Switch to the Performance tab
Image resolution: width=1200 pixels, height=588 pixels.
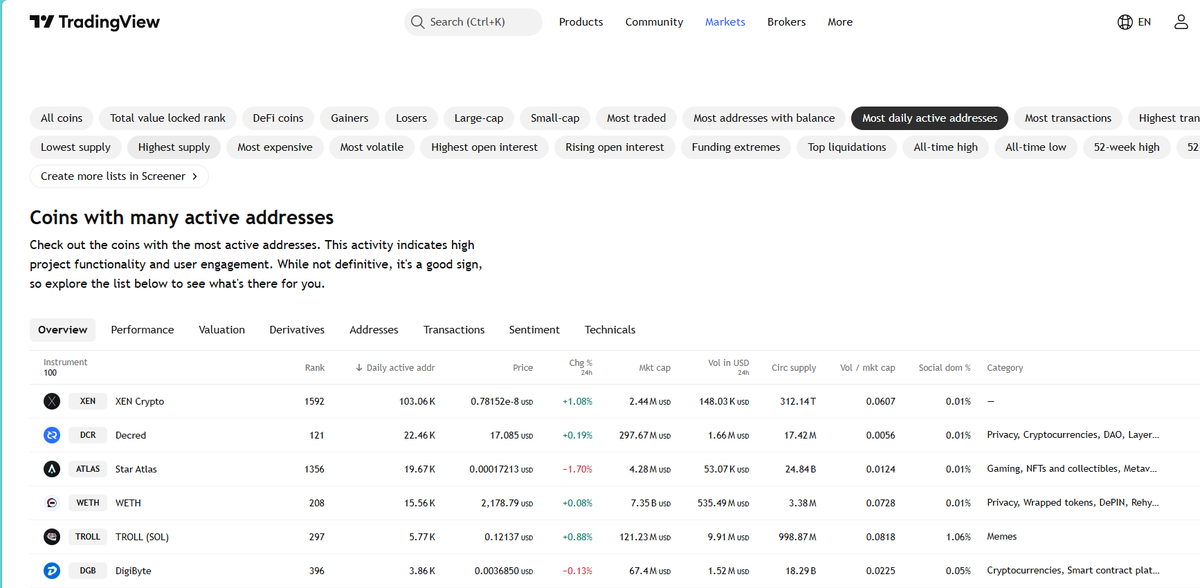142,329
